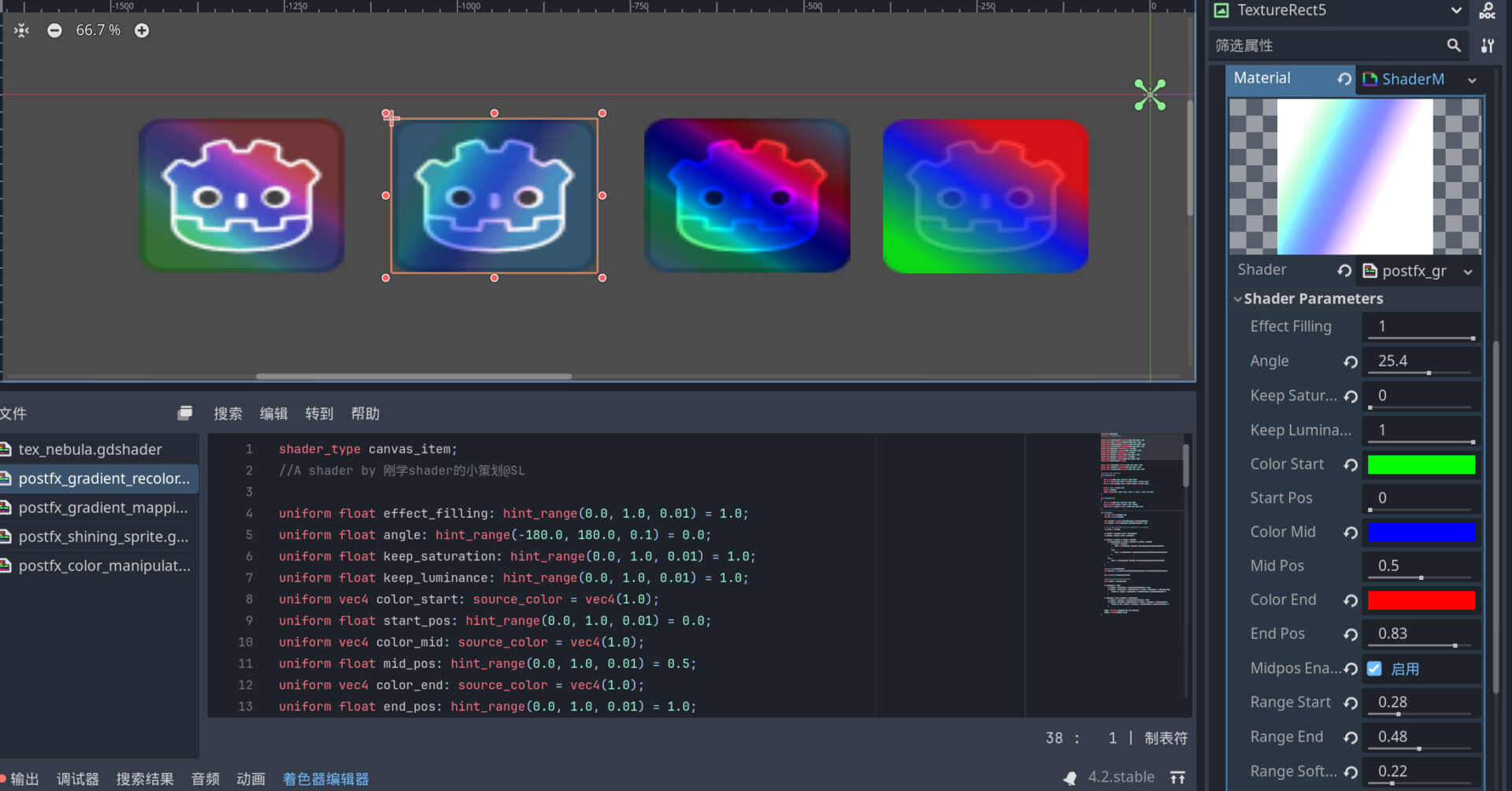Open the postfx_gr shader dropdown

[1468, 272]
